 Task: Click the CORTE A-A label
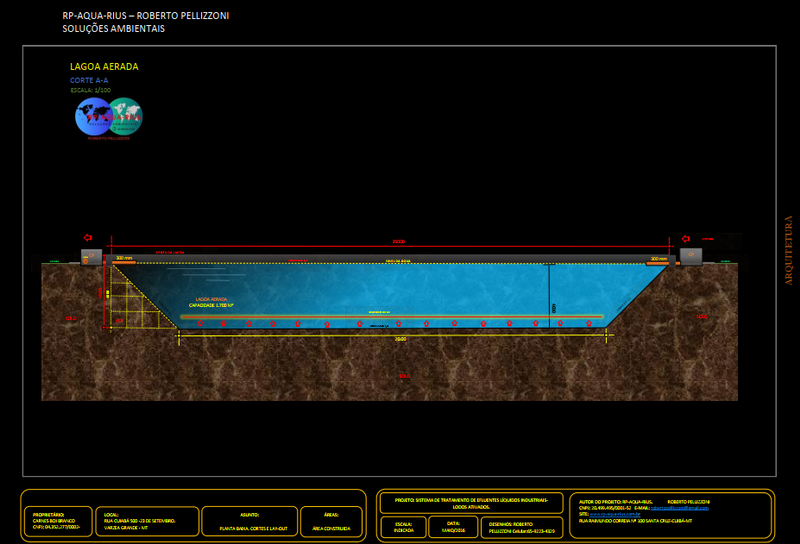click(88, 79)
